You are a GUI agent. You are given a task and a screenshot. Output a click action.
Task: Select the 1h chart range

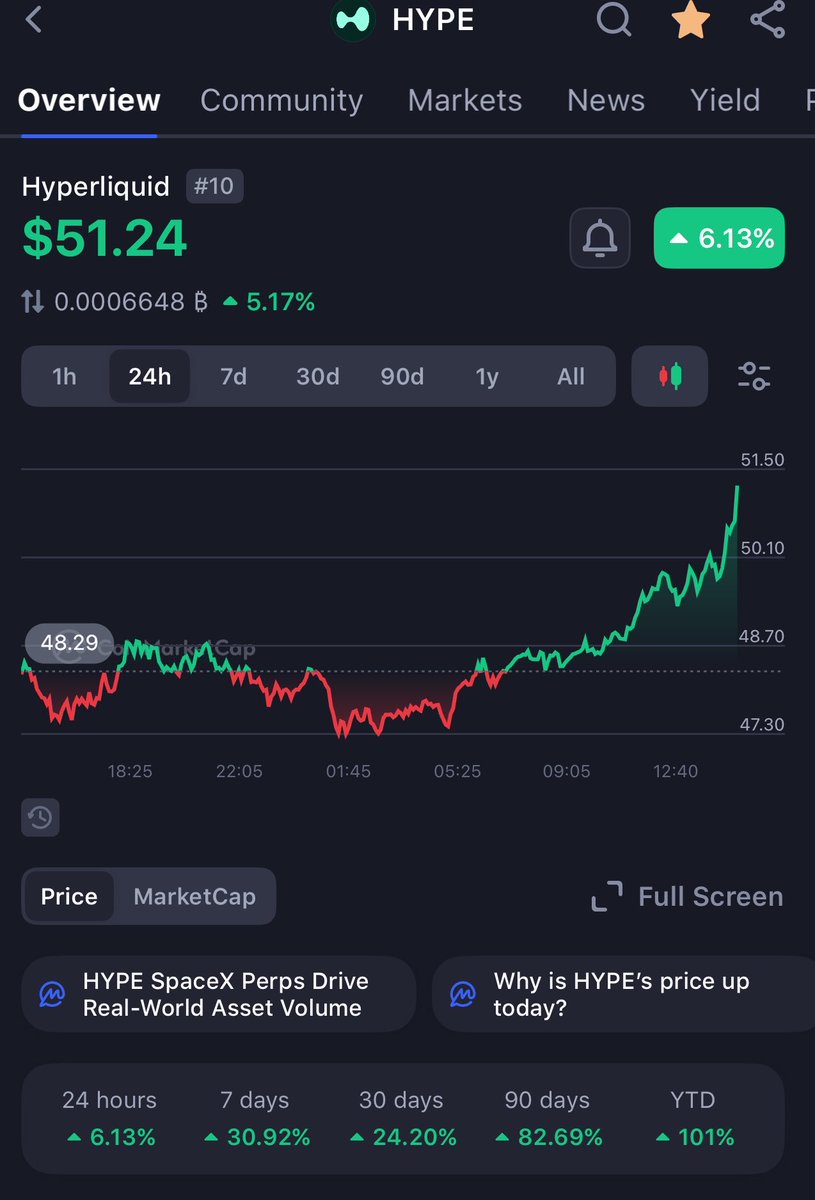pyautogui.click(x=65, y=377)
